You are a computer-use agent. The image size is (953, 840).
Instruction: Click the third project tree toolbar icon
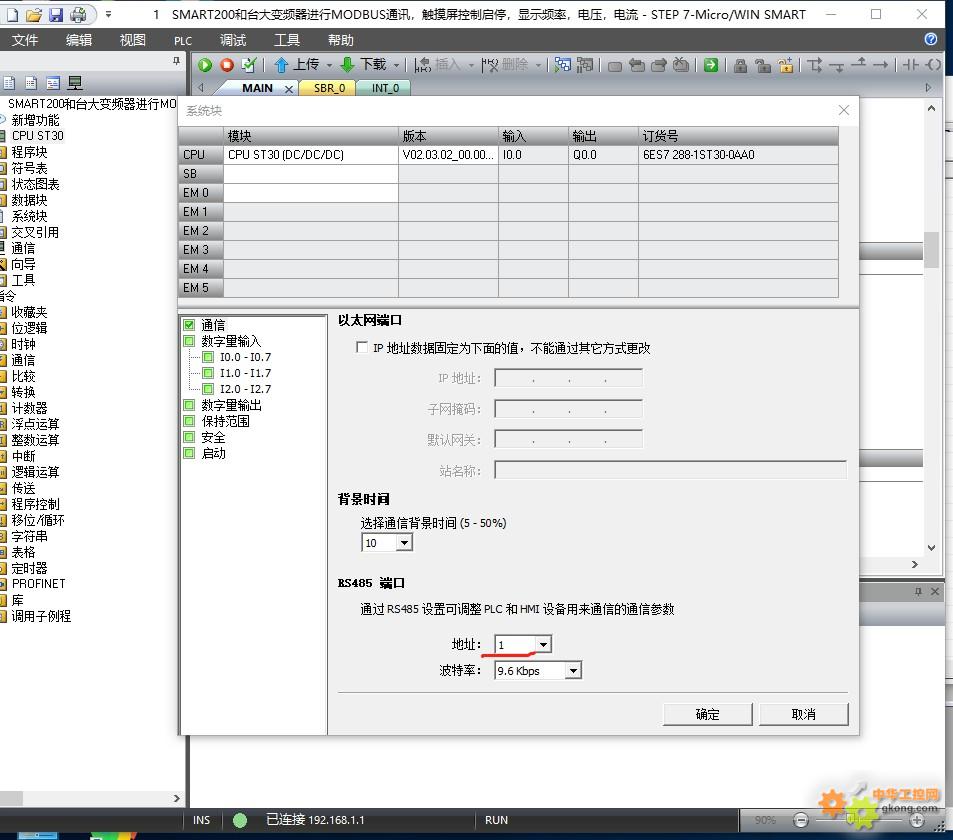(x=53, y=83)
